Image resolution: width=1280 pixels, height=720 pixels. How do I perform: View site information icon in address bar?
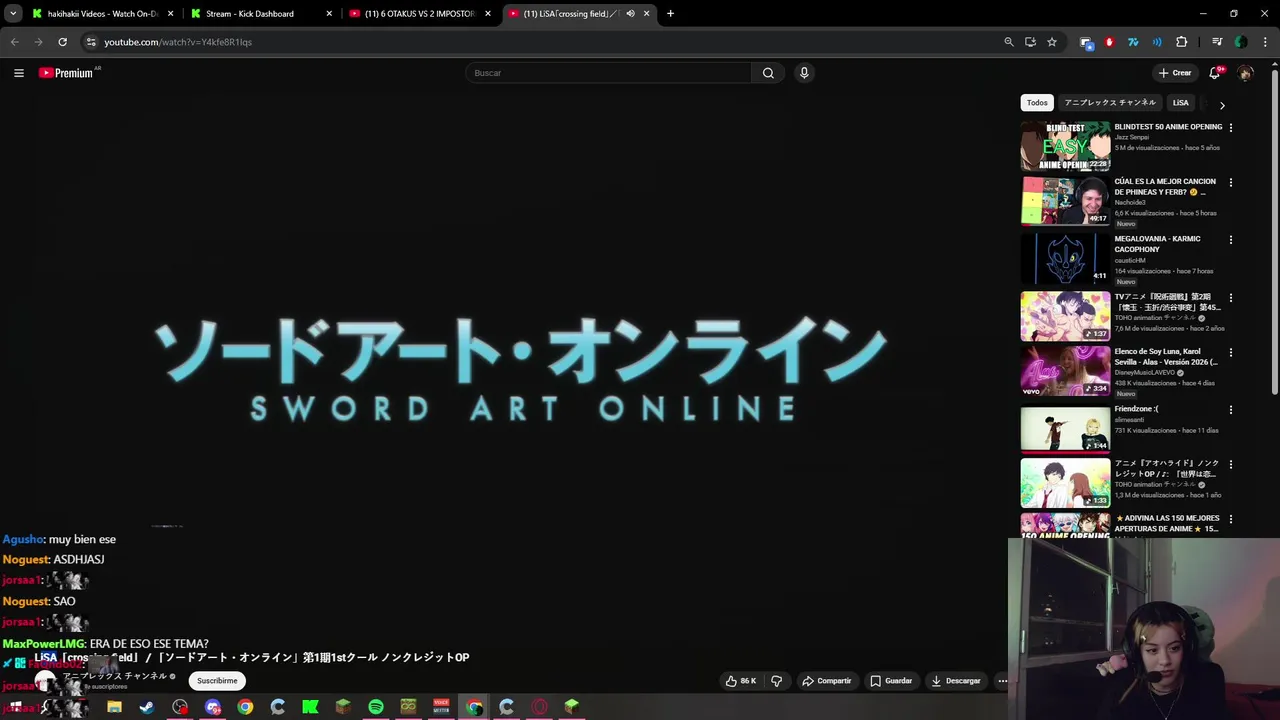pyautogui.click(x=91, y=42)
